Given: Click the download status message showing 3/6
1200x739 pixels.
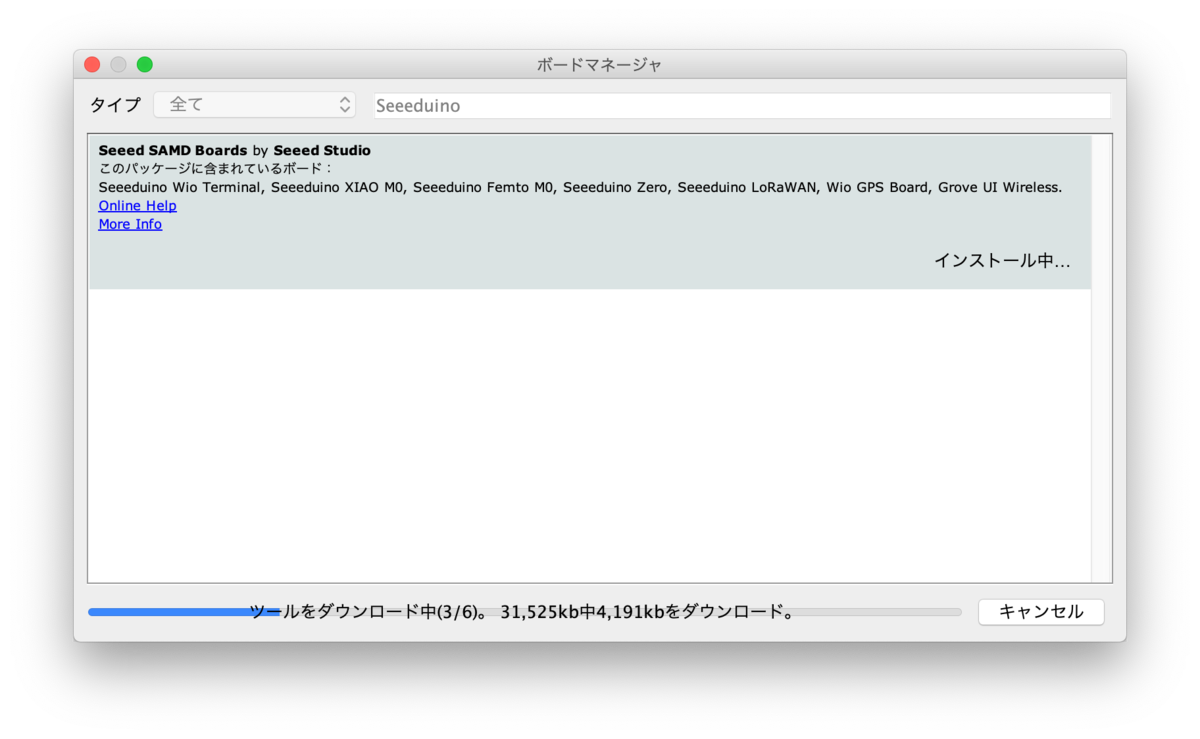Looking at the screenshot, I should pos(520,612).
